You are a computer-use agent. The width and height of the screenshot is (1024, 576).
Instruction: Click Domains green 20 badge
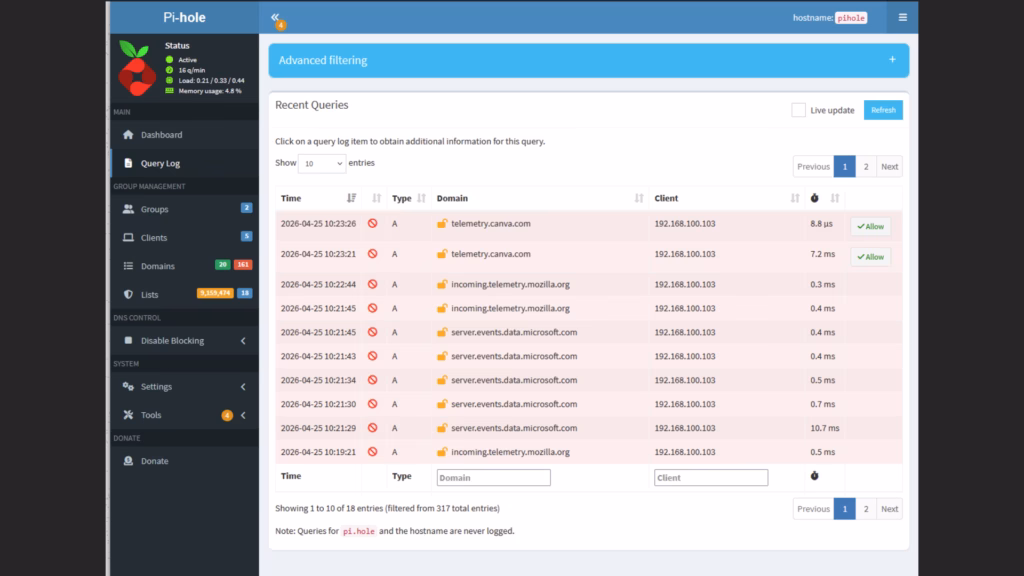223,264
